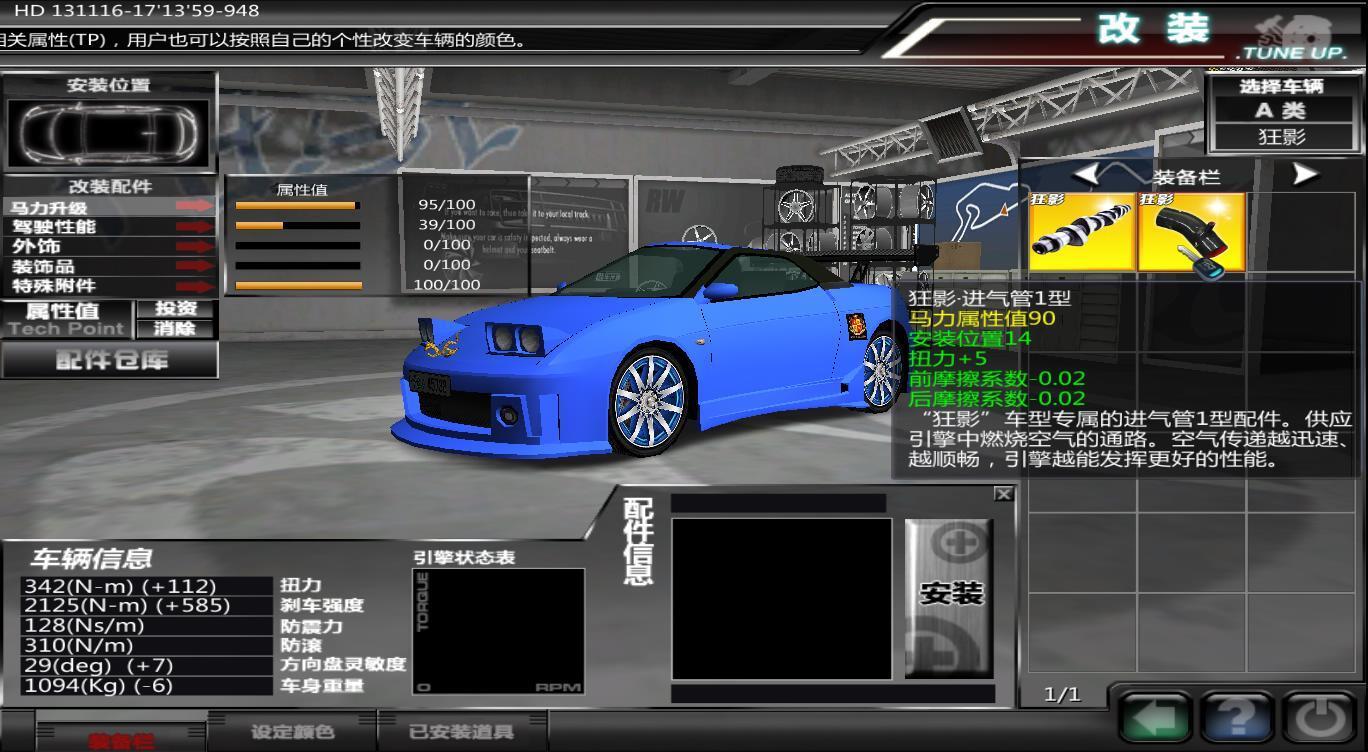
Task: Switch to the 已安装道具 tab
Action: coord(461,732)
